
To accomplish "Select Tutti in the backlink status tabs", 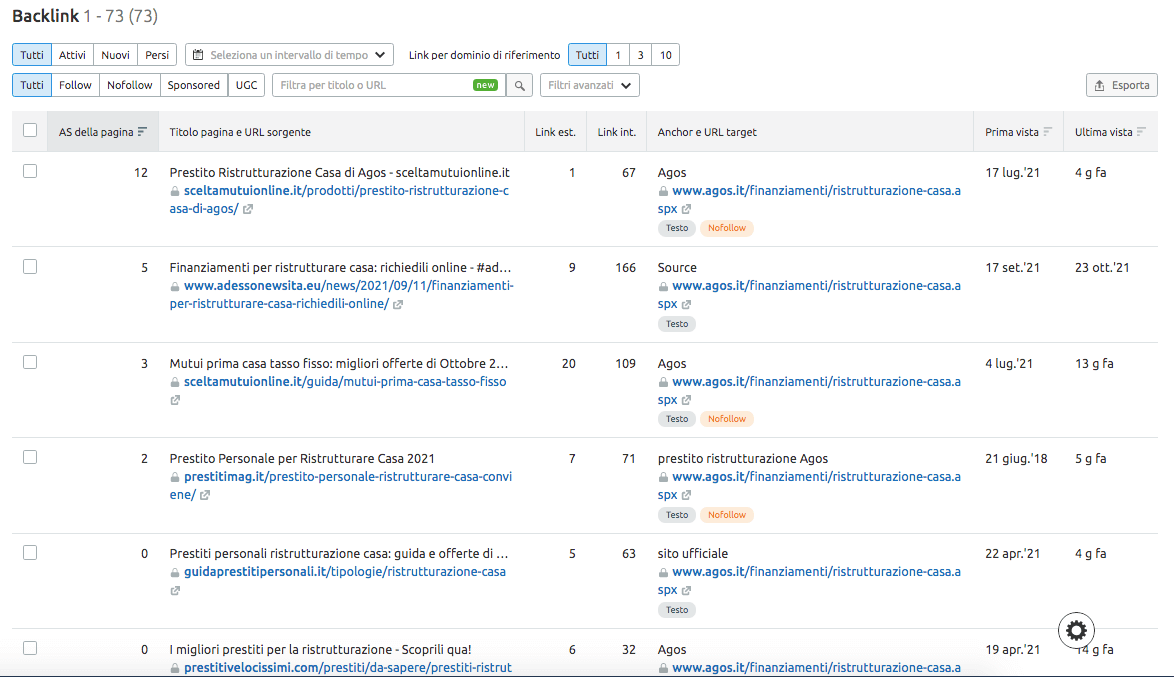I will (32, 55).
